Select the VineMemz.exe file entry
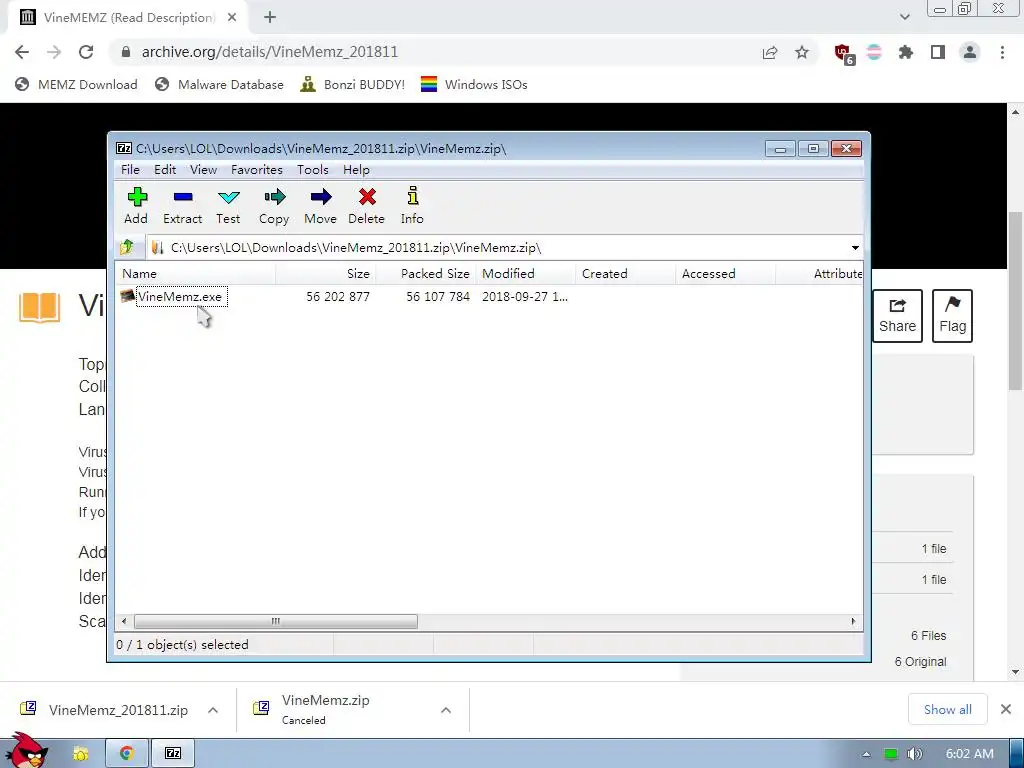The width and height of the screenshot is (1024, 768). pos(181,296)
